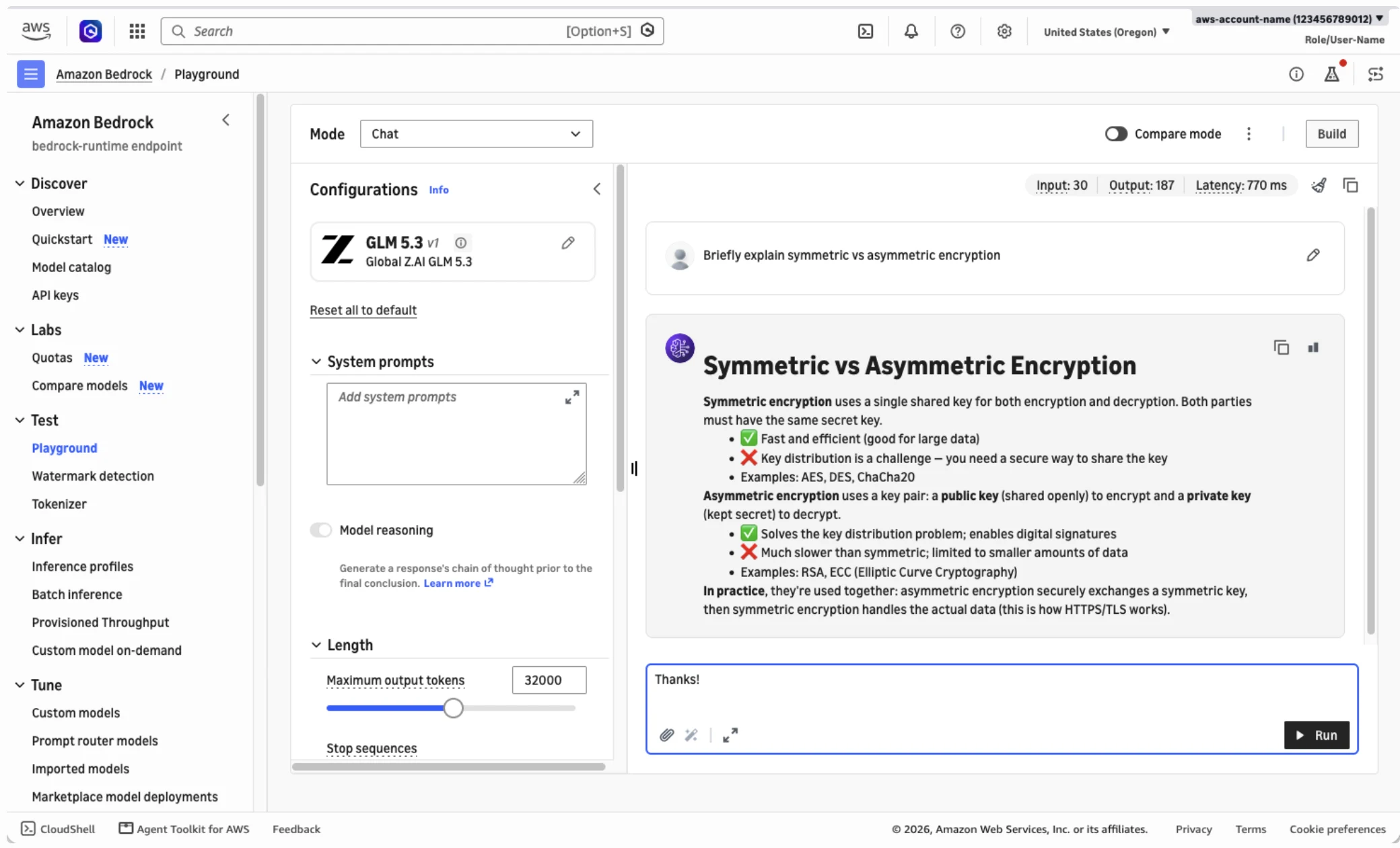Collapse the Configurations panel chevron
This screenshot has width=1400, height=848.
tap(597, 189)
